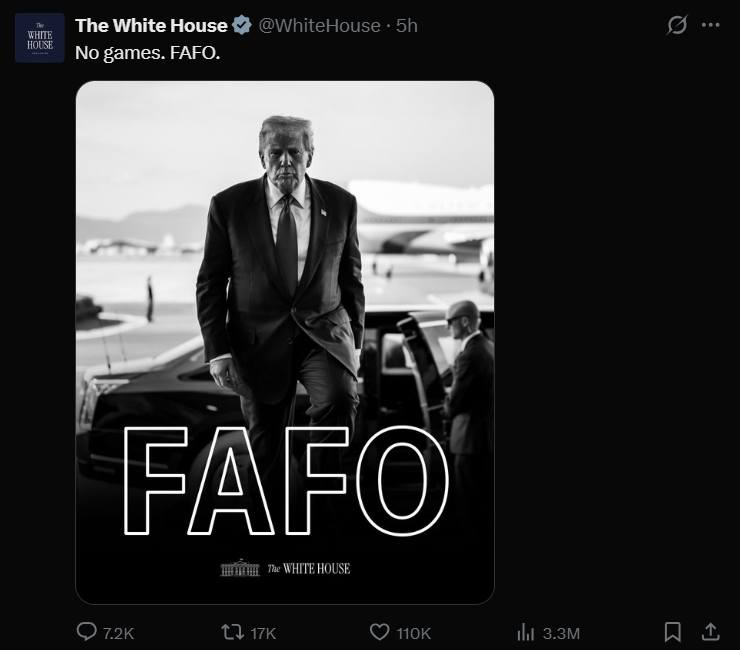The height and width of the screenshot is (650, 740).
Task: Bookmark this post
Action: [x=673, y=632]
